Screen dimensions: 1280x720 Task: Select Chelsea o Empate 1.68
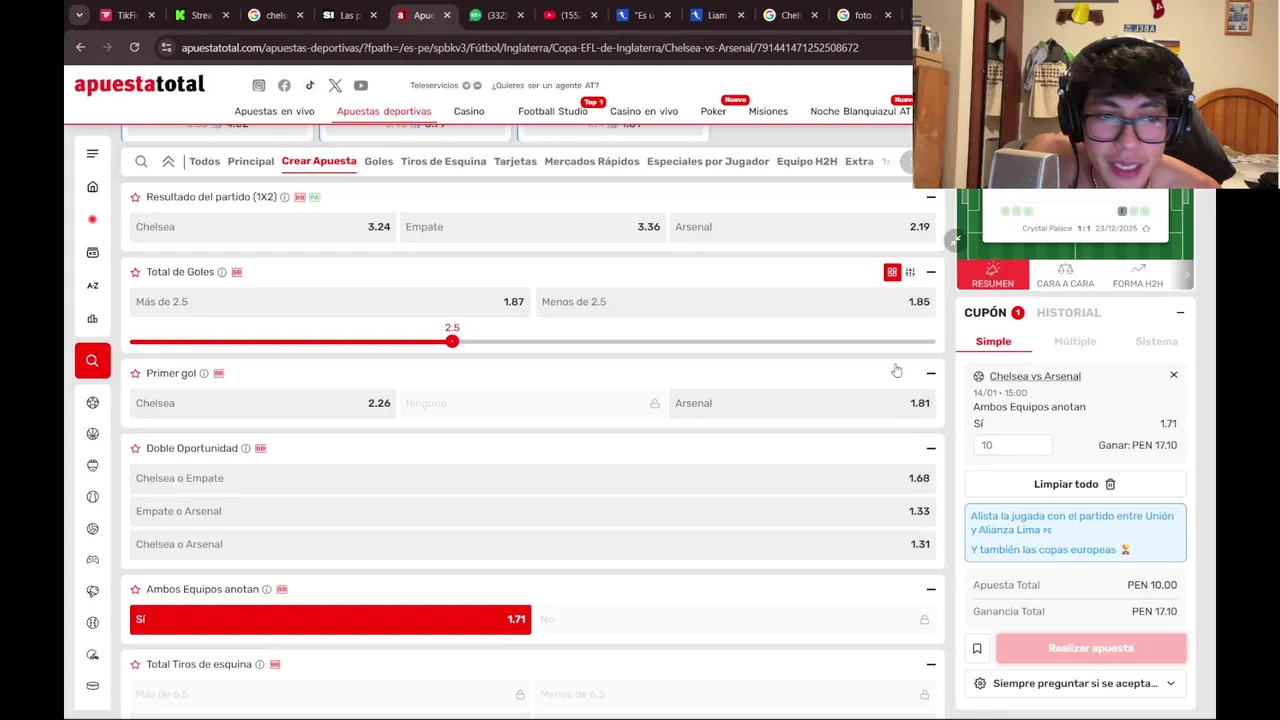click(533, 478)
